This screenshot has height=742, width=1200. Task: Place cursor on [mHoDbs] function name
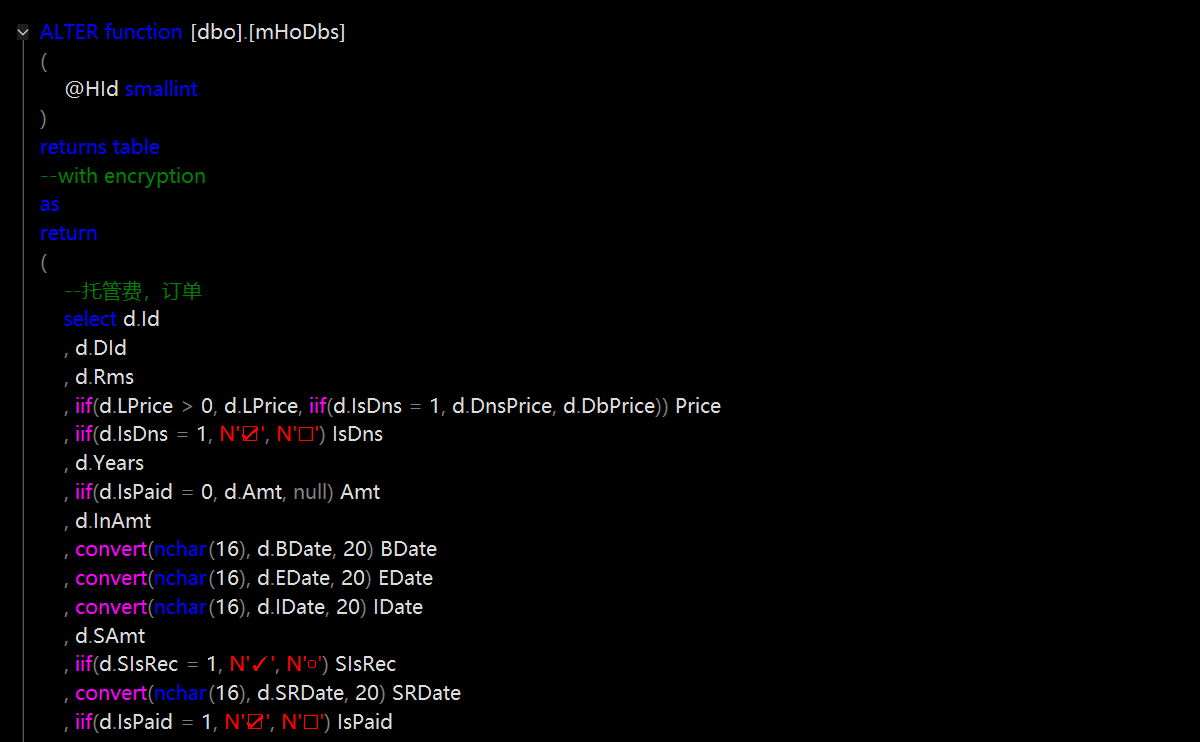pos(297,32)
